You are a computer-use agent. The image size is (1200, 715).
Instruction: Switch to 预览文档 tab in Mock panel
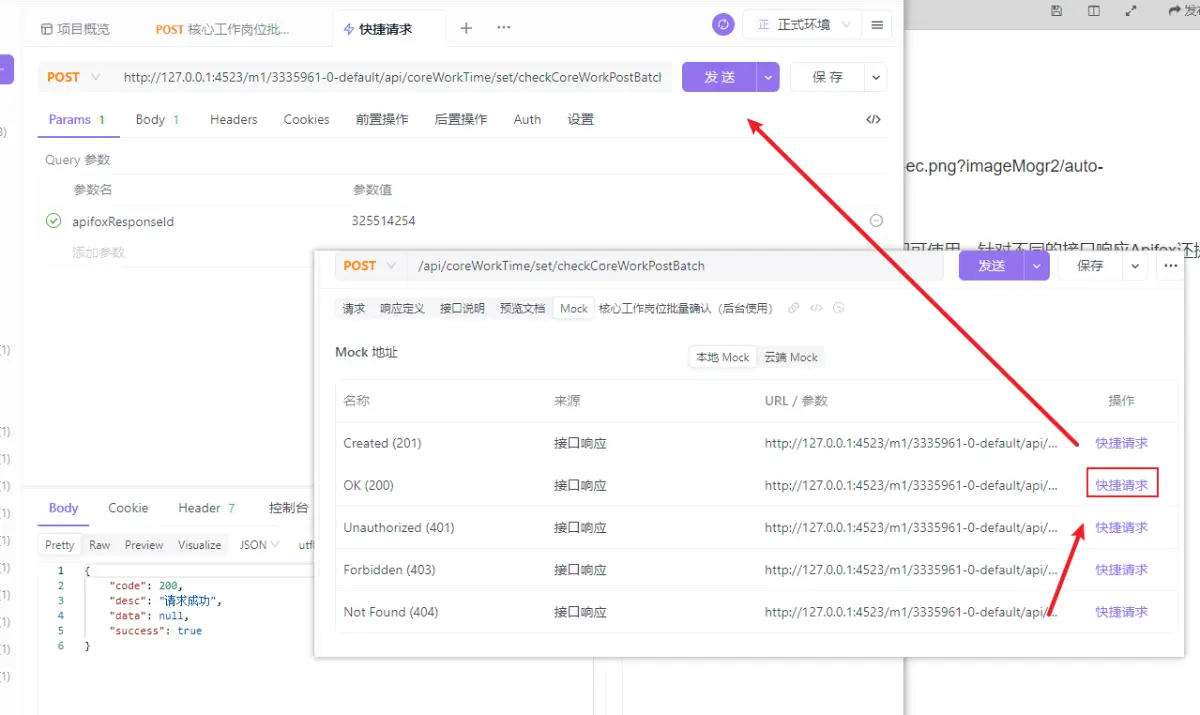click(522, 308)
